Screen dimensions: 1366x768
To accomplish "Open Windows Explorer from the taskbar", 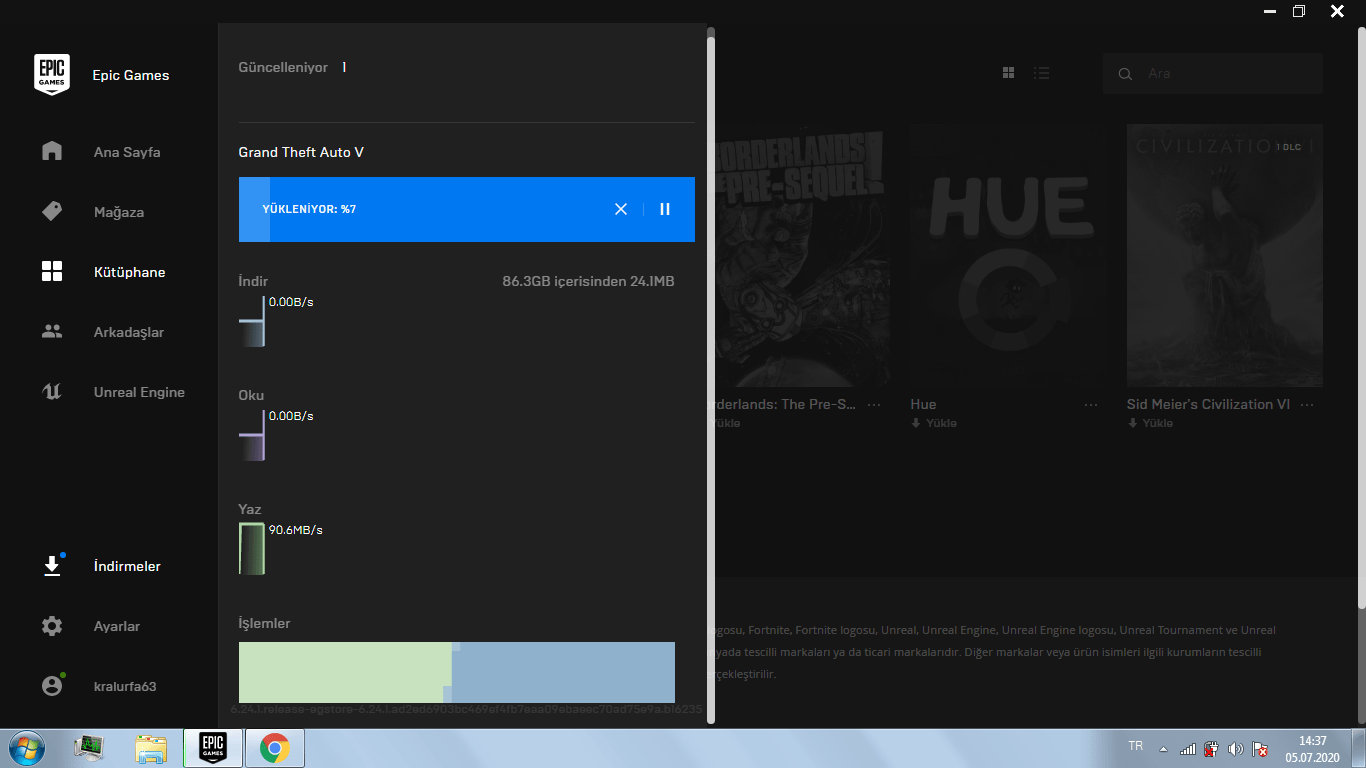I will [x=152, y=748].
